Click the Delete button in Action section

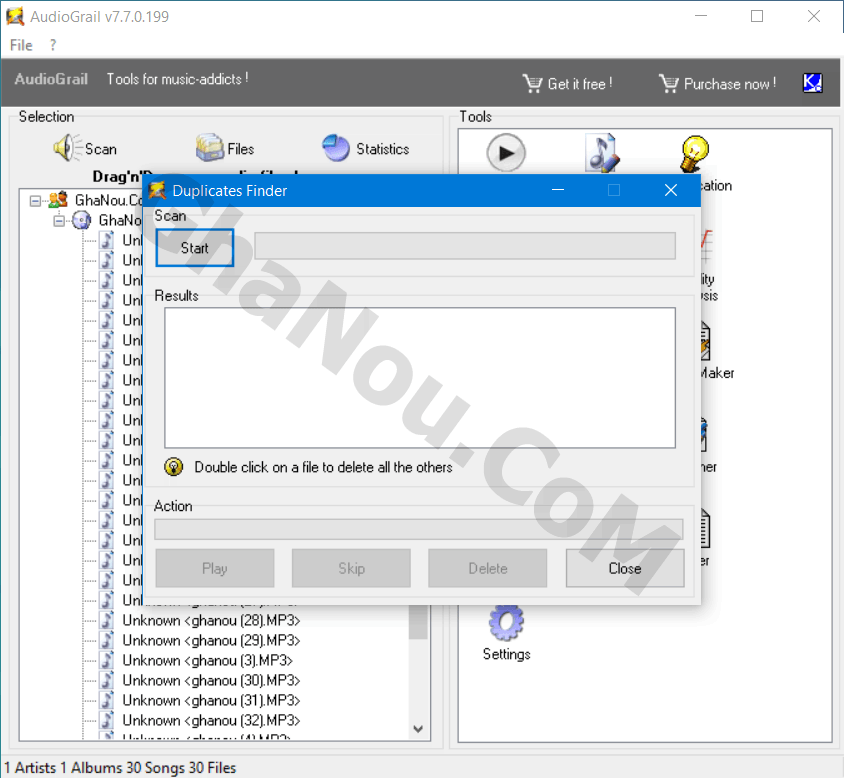(488, 568)
